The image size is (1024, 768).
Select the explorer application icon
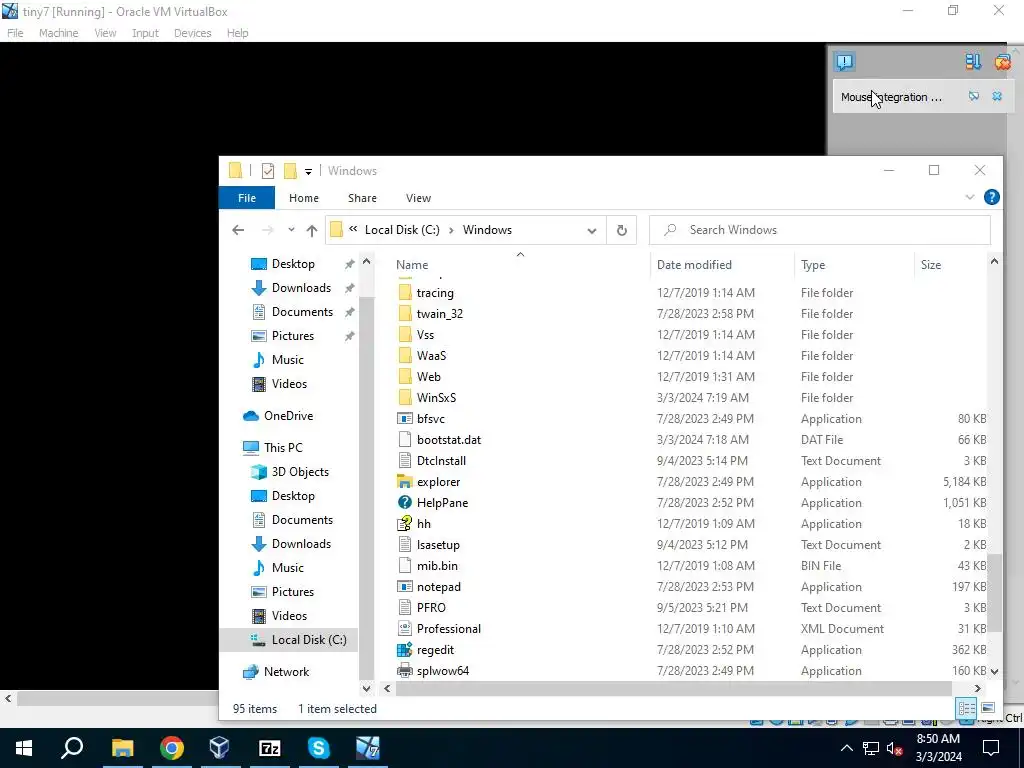pos(405,482)
